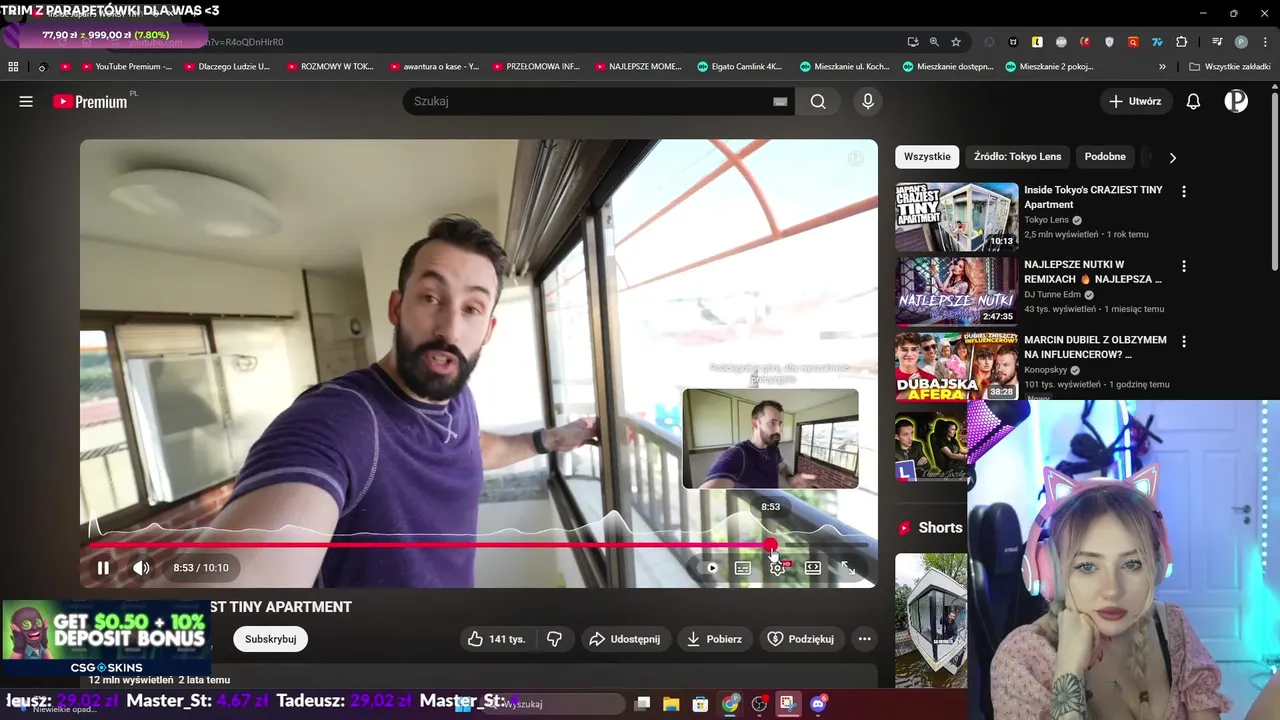The image size is (1280, 720).
Task: Mute the video volume
Action: click(141, 568)
